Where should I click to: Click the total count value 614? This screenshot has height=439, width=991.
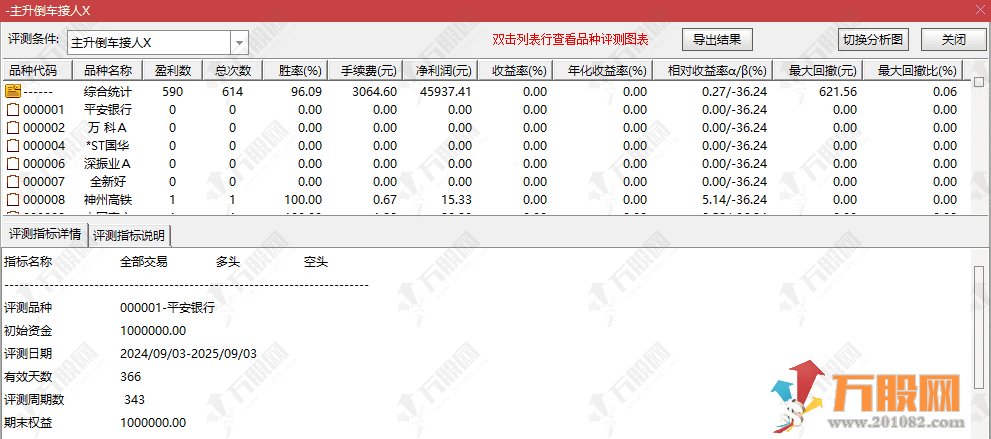pos(233,92)
